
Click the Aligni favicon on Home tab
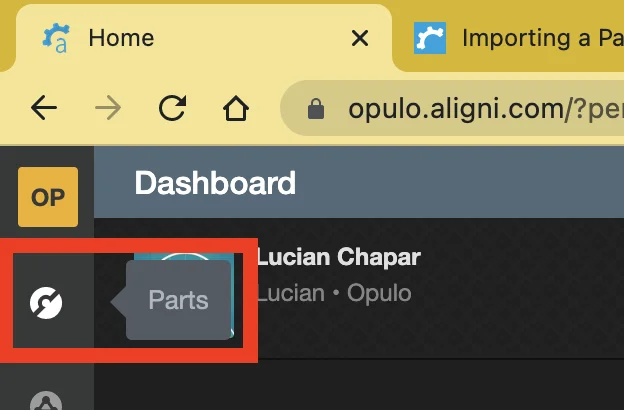coord(56,38)
